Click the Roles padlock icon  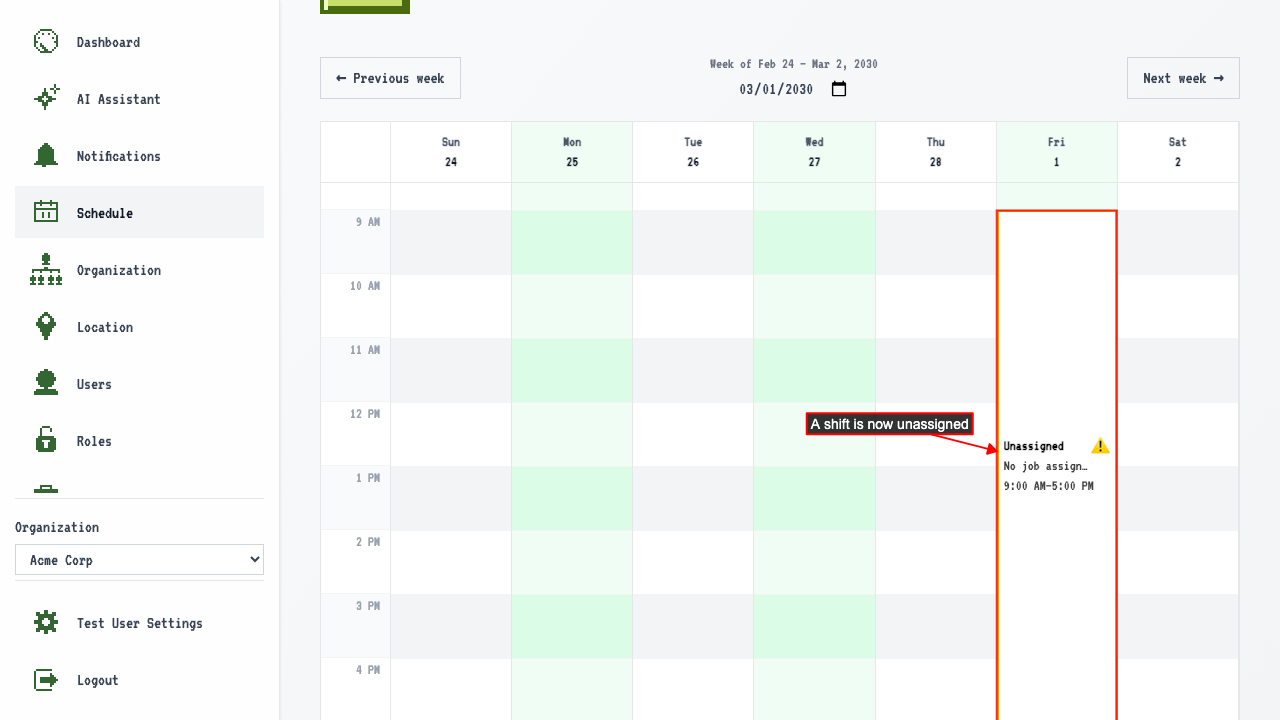click(x=46, y=441)
